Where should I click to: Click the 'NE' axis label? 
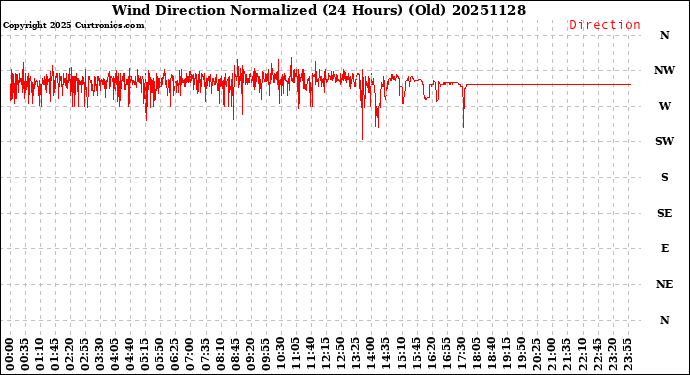(x=664, y=284)
